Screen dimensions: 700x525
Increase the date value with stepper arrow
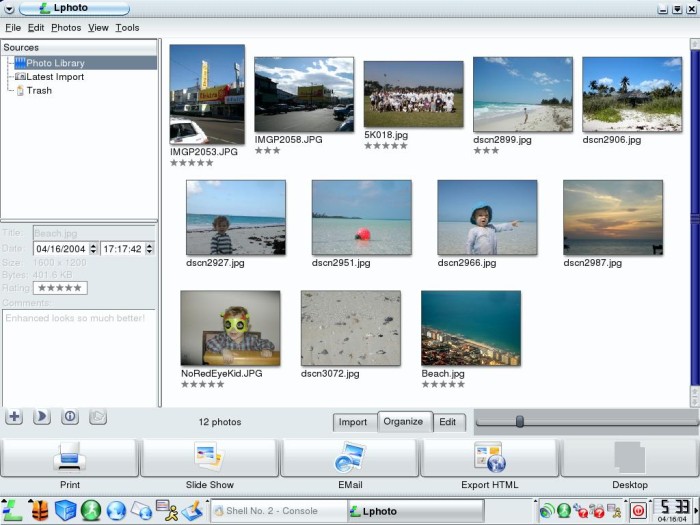pyautogui.click(x=93, y=246)
